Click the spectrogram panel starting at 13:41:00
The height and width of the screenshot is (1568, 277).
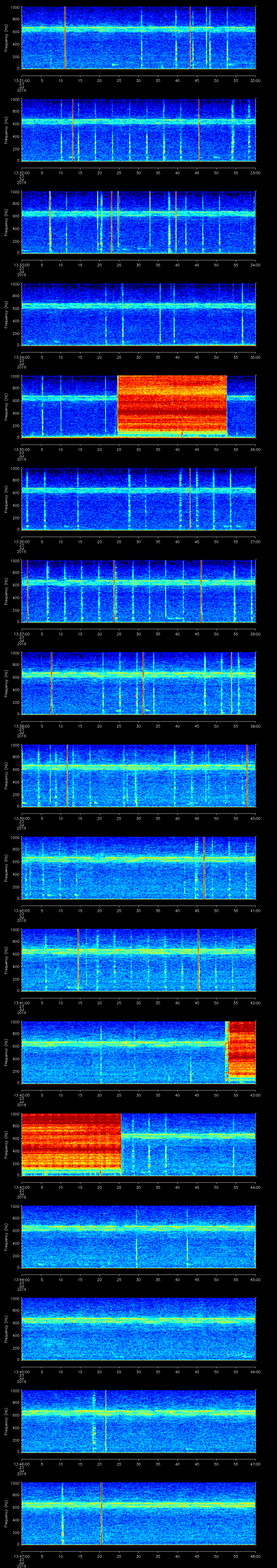(x=139, y=960)
